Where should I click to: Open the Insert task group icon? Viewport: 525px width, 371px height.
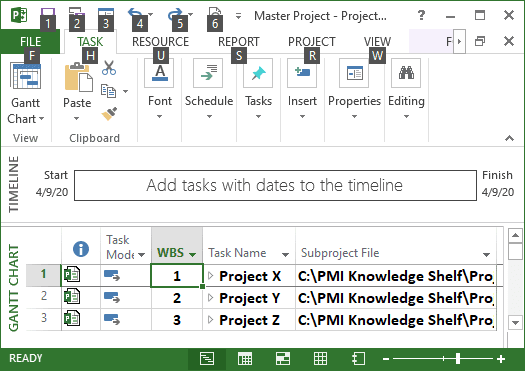(302, 73)
